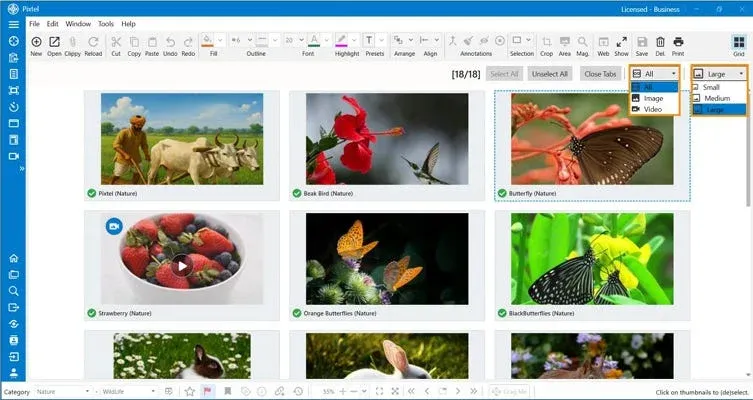Screen dimensions: 753x400
Task: Deselect the Orange Butterflies (Nature) check mark
Action: click(297, 313)
